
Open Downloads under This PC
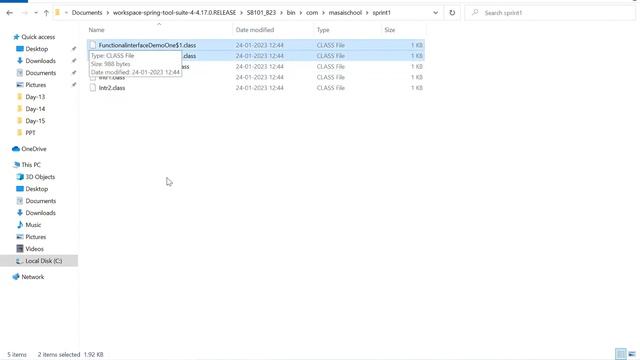[40, 213]
